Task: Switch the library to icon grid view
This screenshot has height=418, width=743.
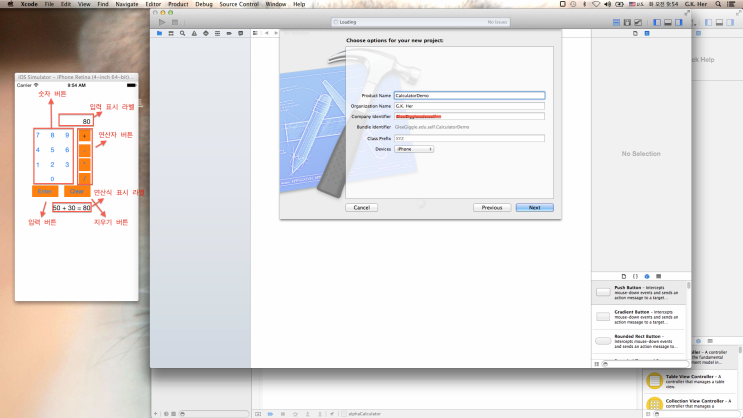Action: click(x=597, y=364)
